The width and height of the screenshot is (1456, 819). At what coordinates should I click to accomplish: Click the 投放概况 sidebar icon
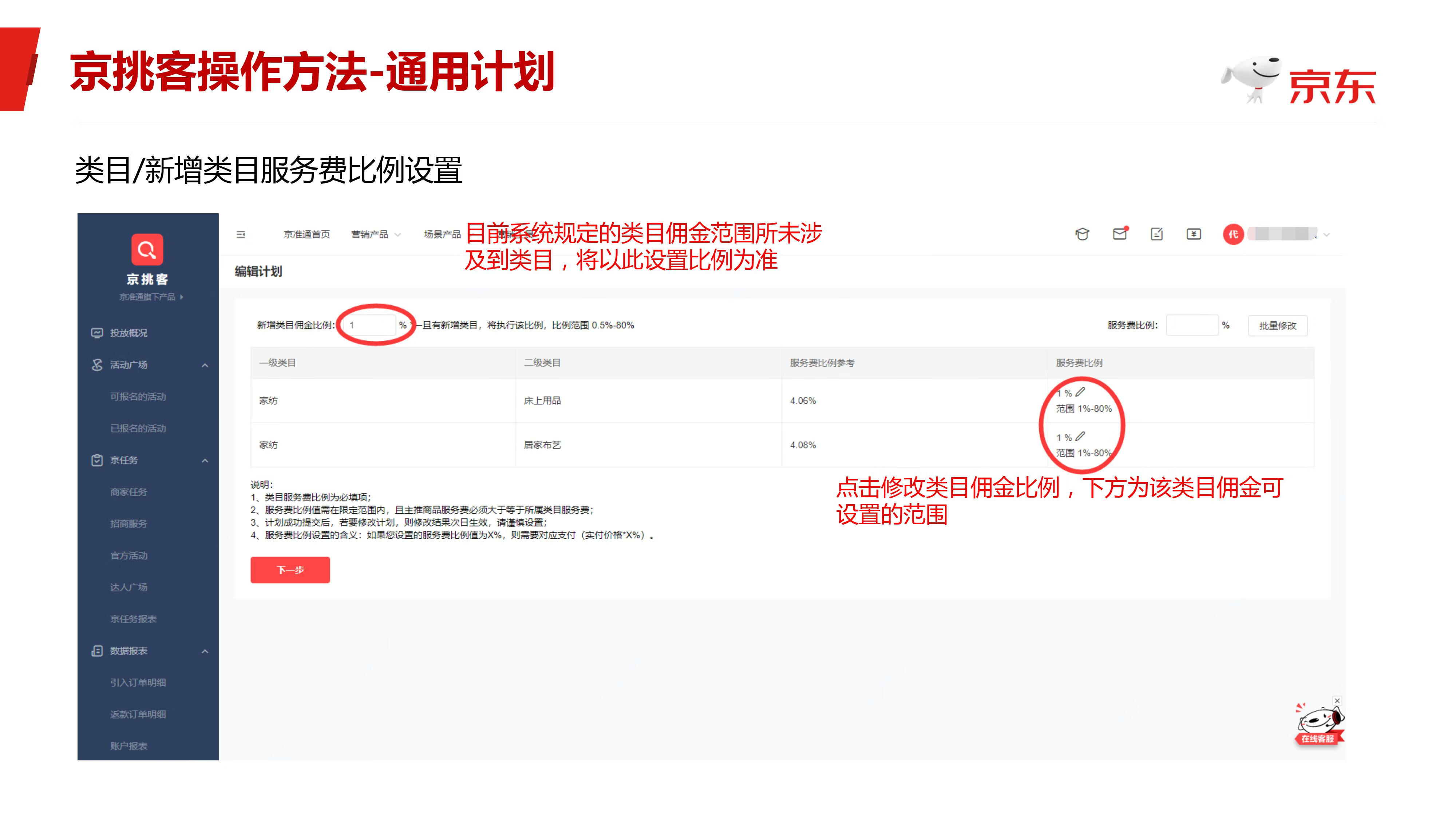[97, 333]
